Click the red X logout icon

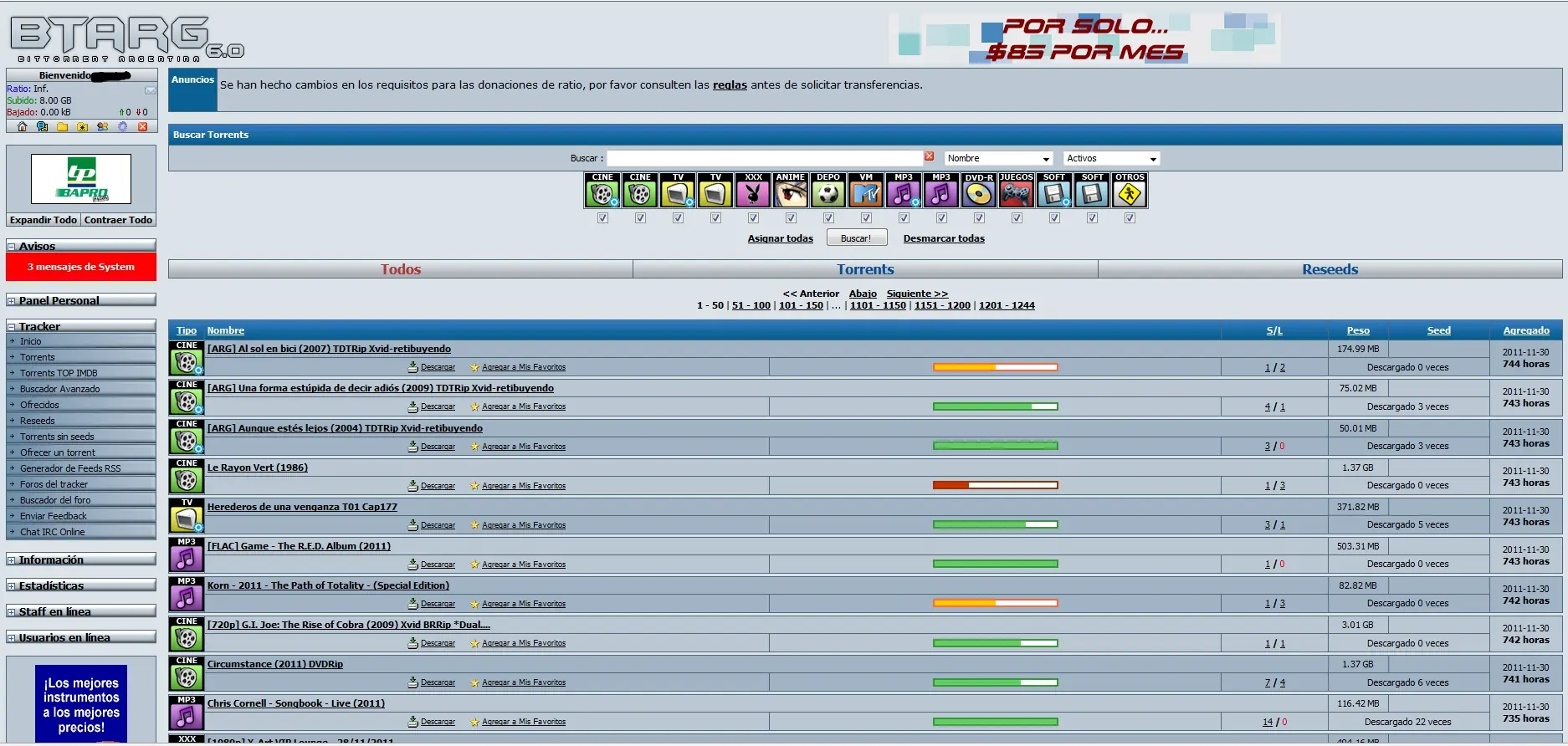pyautogui.click(x=142, y=127)
